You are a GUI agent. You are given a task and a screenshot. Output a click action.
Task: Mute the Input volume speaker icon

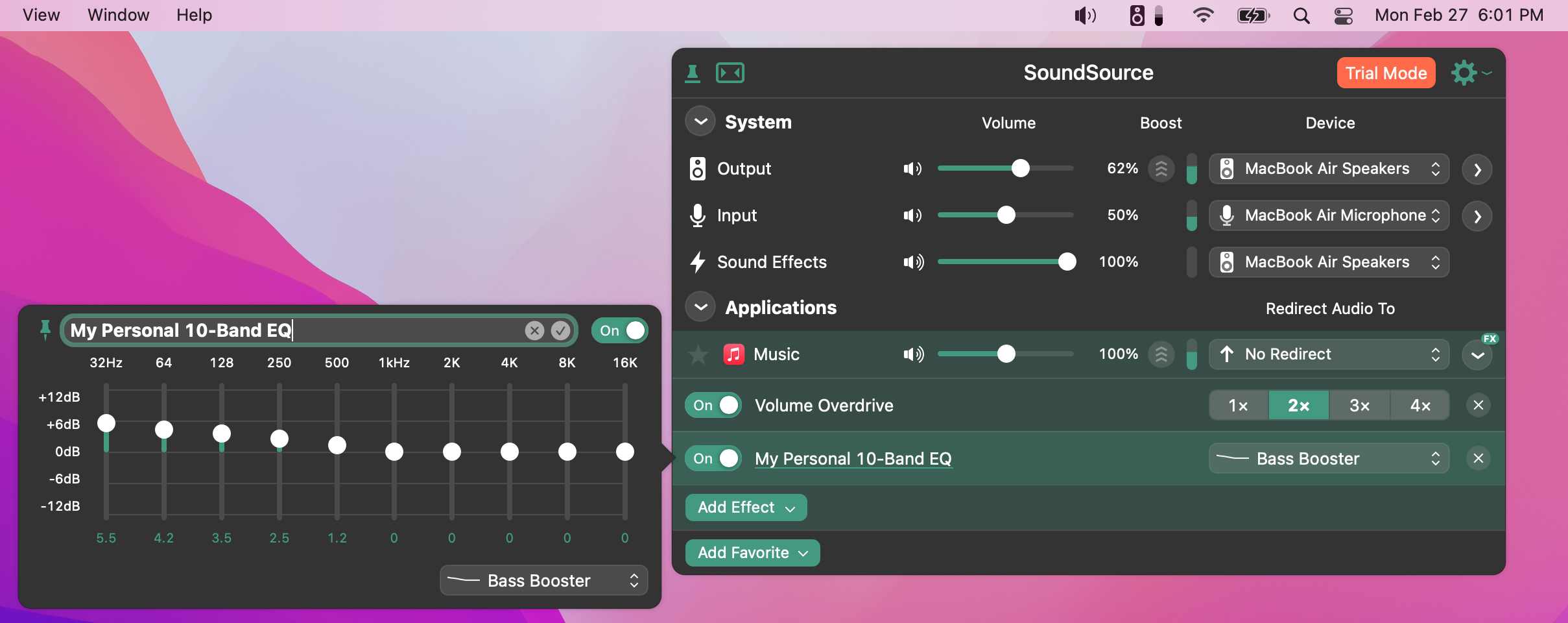[x=913, y=215]
